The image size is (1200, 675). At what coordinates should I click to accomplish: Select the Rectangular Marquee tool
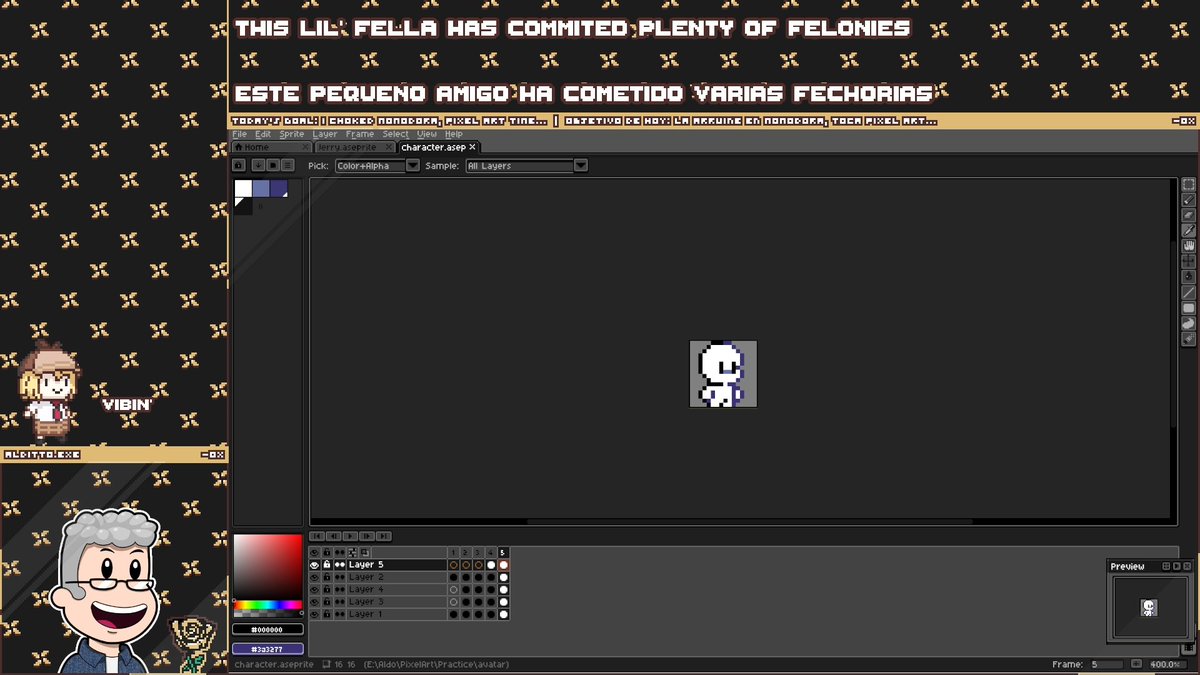click(1189, 184)
